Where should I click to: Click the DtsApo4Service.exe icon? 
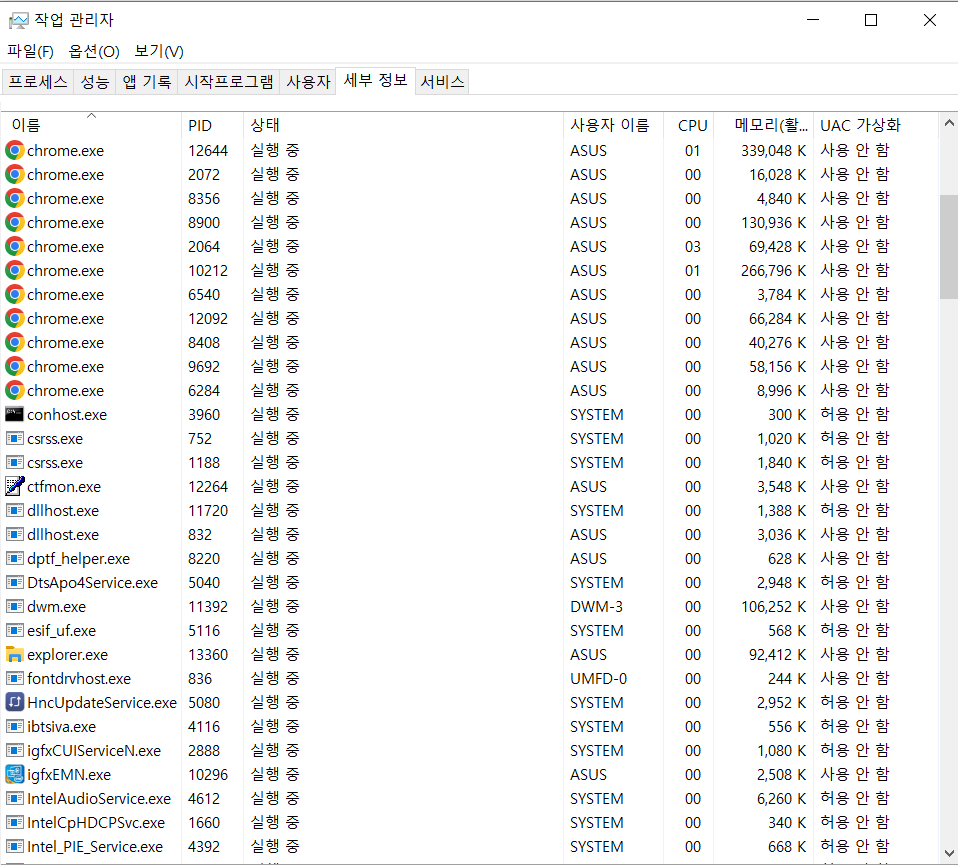point(15,583)
